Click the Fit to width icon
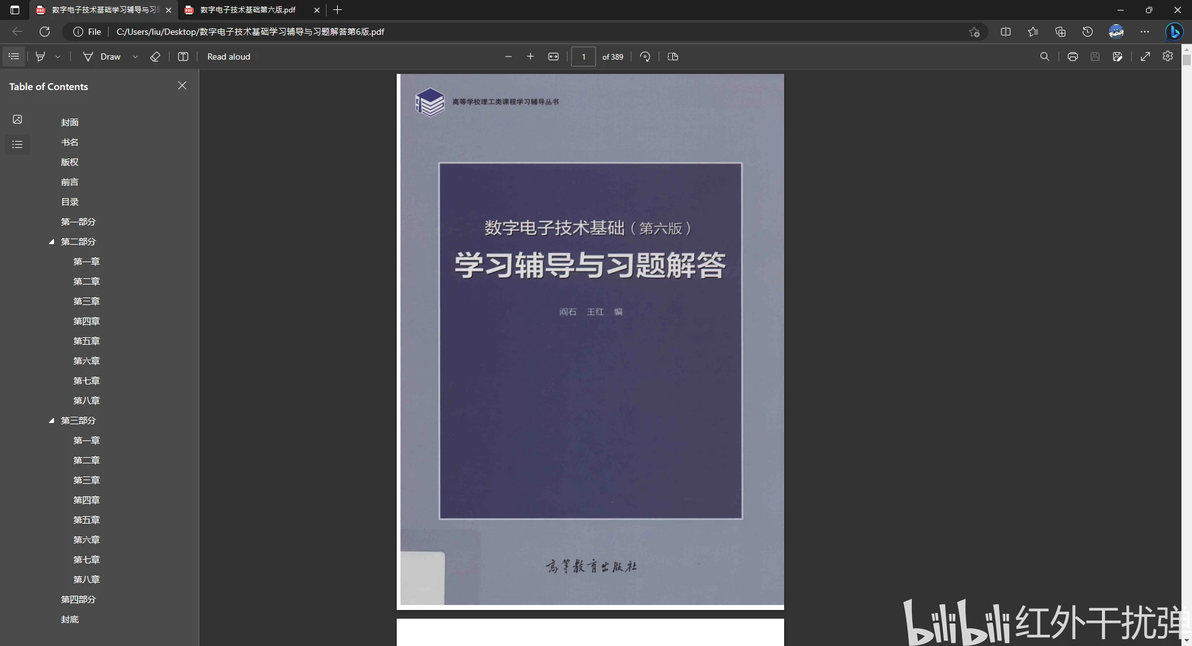This screenshot has width=1192, height=646. [x=553, y=56]
